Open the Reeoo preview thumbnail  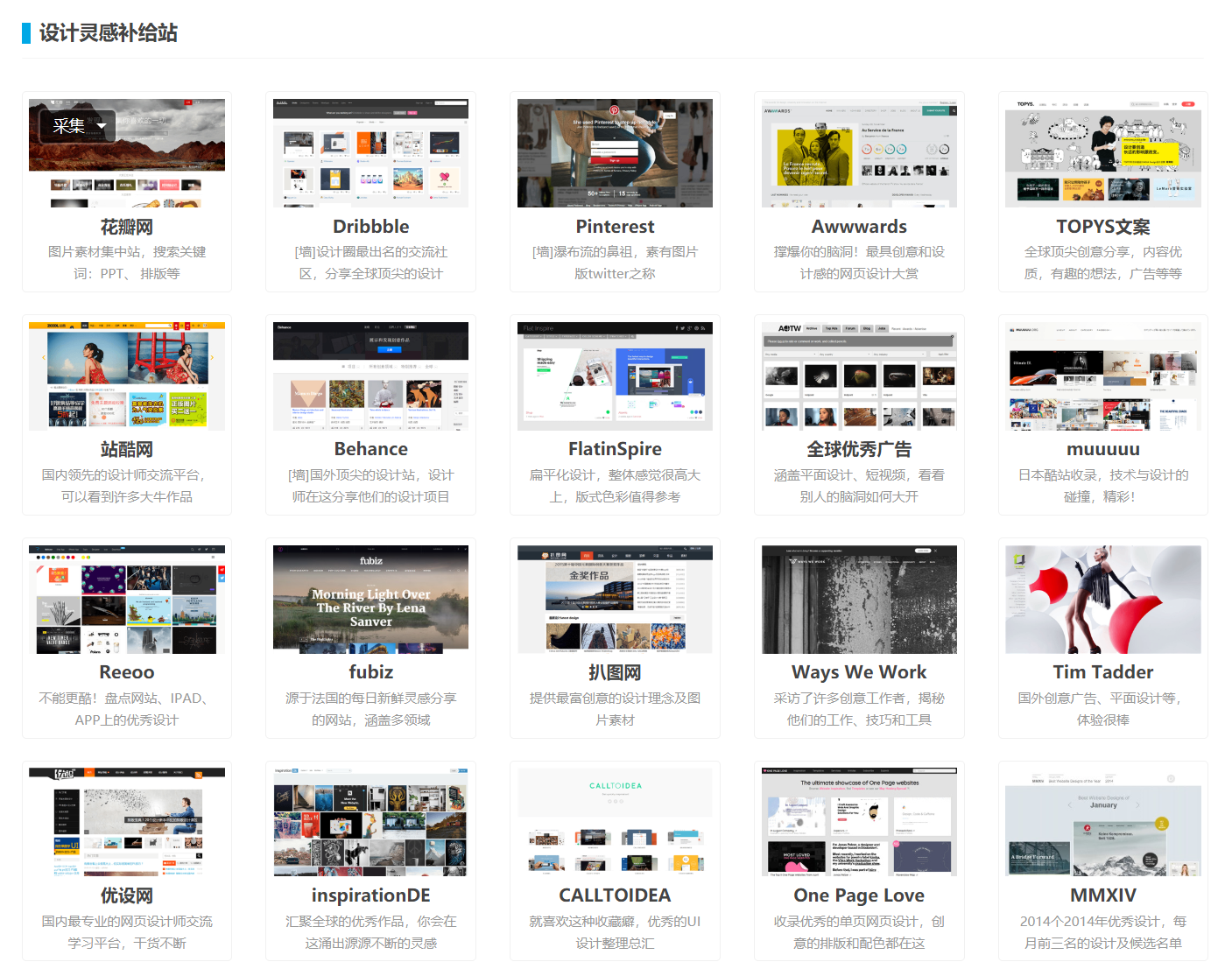coord(127,600)
